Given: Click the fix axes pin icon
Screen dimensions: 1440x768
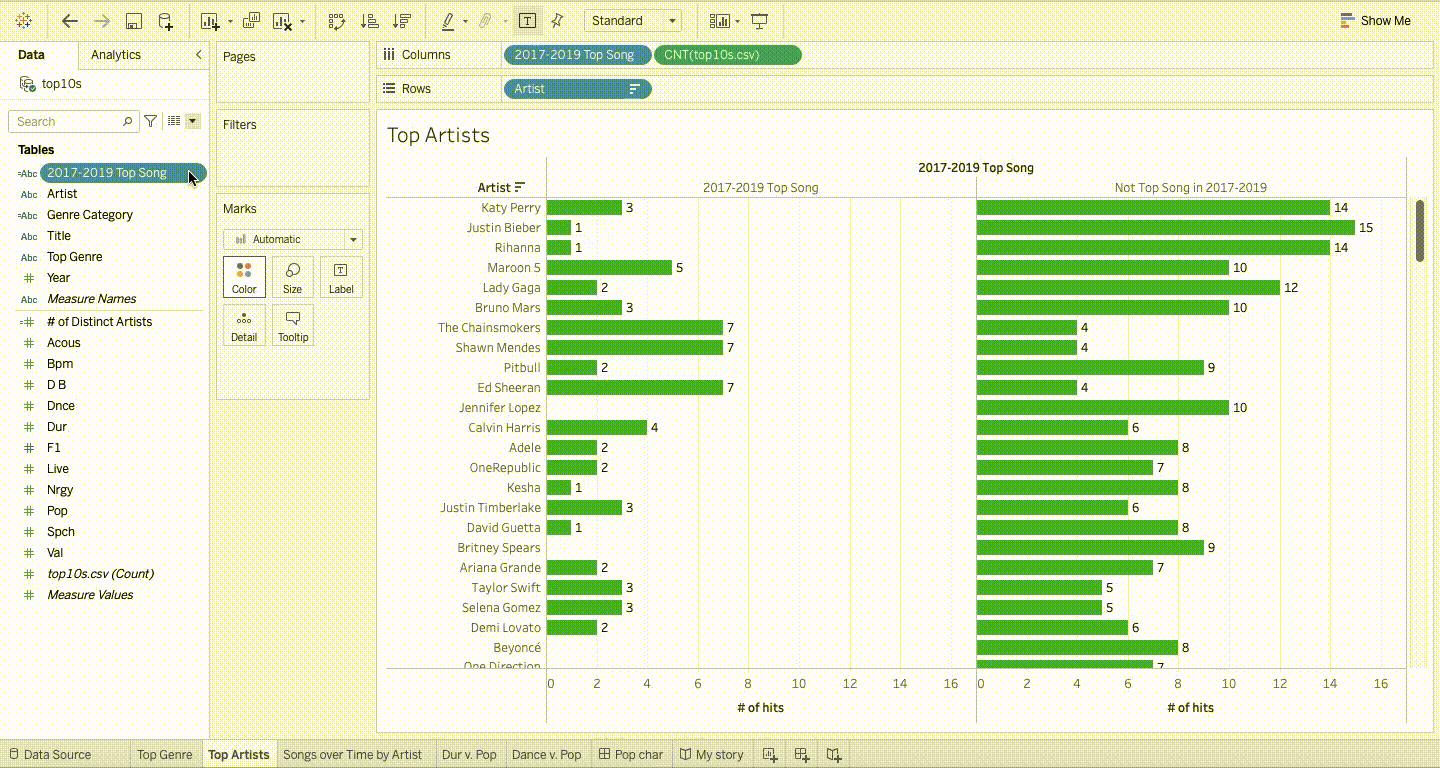Looking at the screenshot, I should click(558, 21).
